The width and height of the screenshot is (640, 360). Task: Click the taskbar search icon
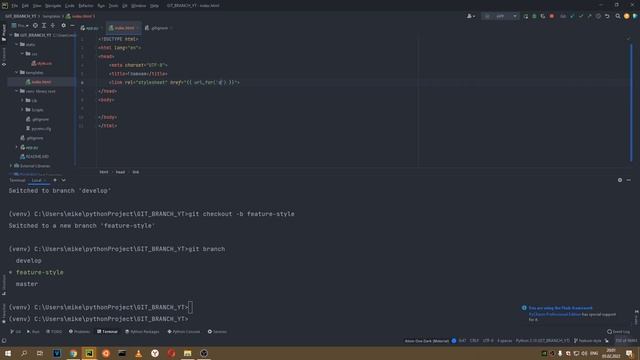(24, 353)
